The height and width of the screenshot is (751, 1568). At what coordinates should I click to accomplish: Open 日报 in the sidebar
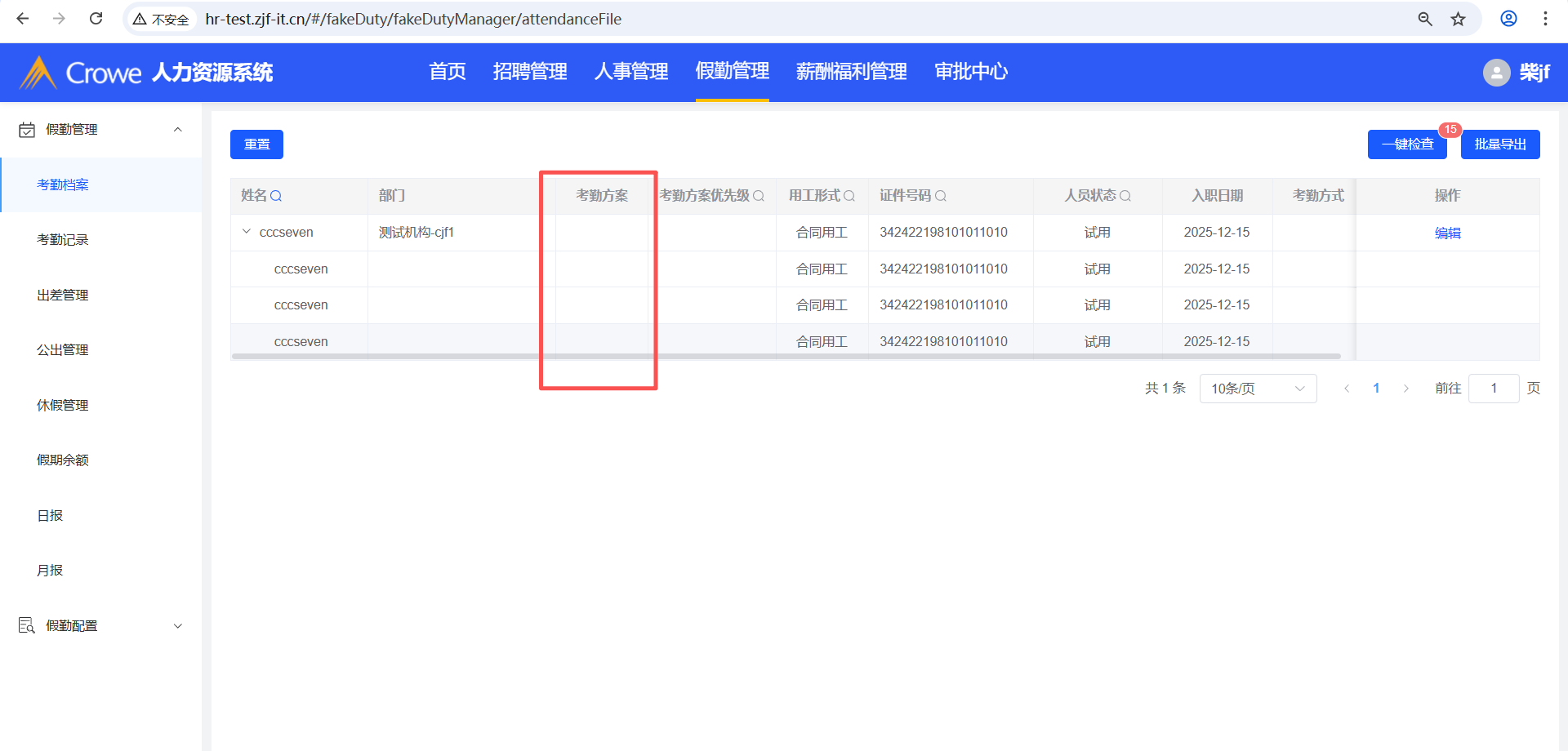[101, 516]
